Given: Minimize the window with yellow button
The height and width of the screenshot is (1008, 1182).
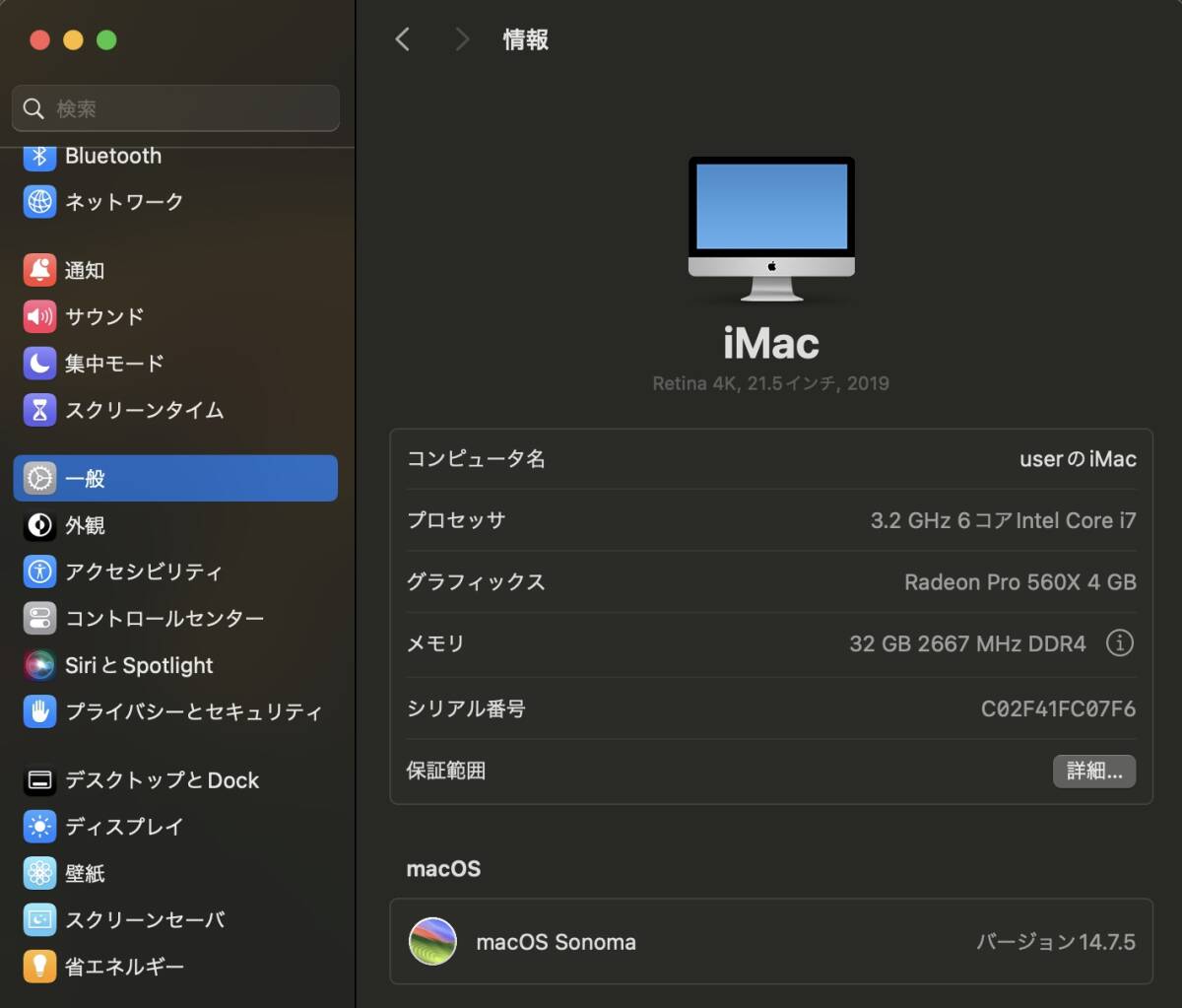Looking at the screenshot, I should 73,40.
